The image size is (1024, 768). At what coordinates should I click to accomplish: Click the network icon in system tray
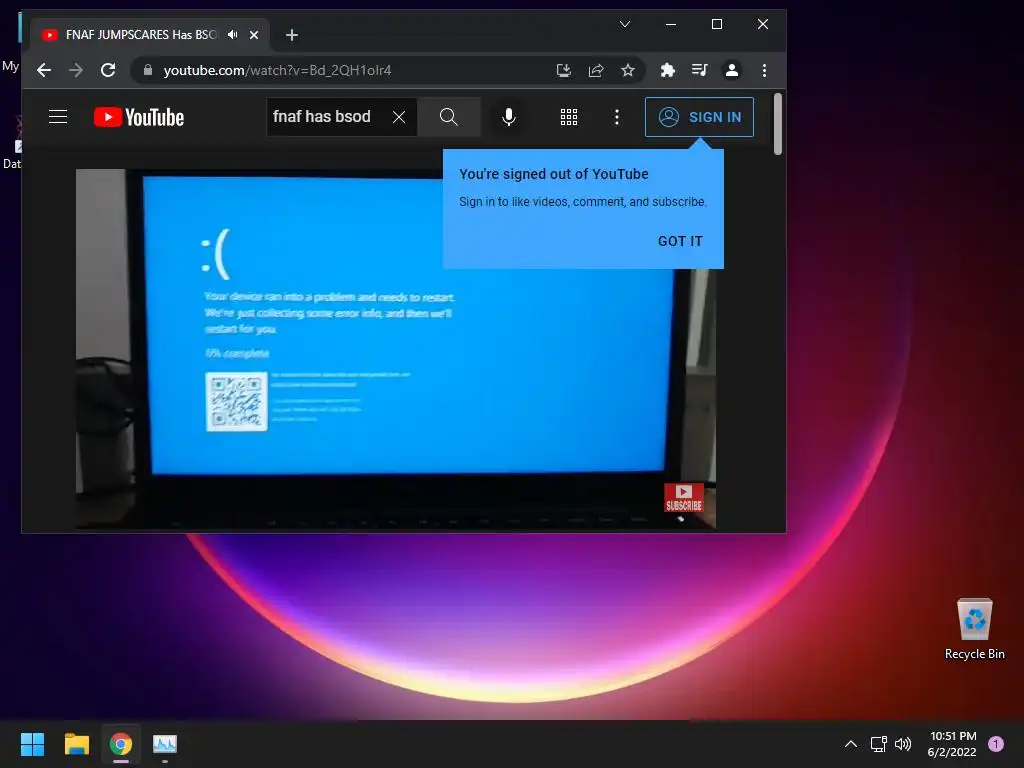[878, 744]
